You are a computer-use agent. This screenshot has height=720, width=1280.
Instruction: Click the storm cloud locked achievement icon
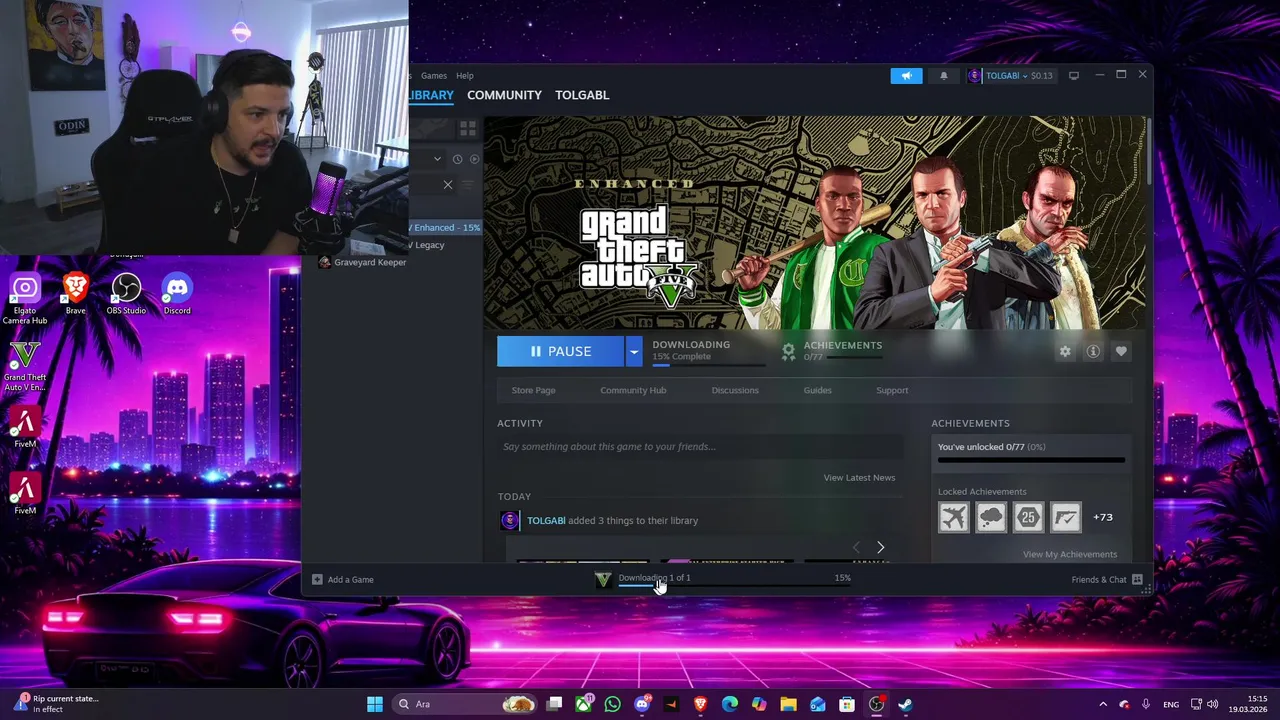click(x=991, y=517)
